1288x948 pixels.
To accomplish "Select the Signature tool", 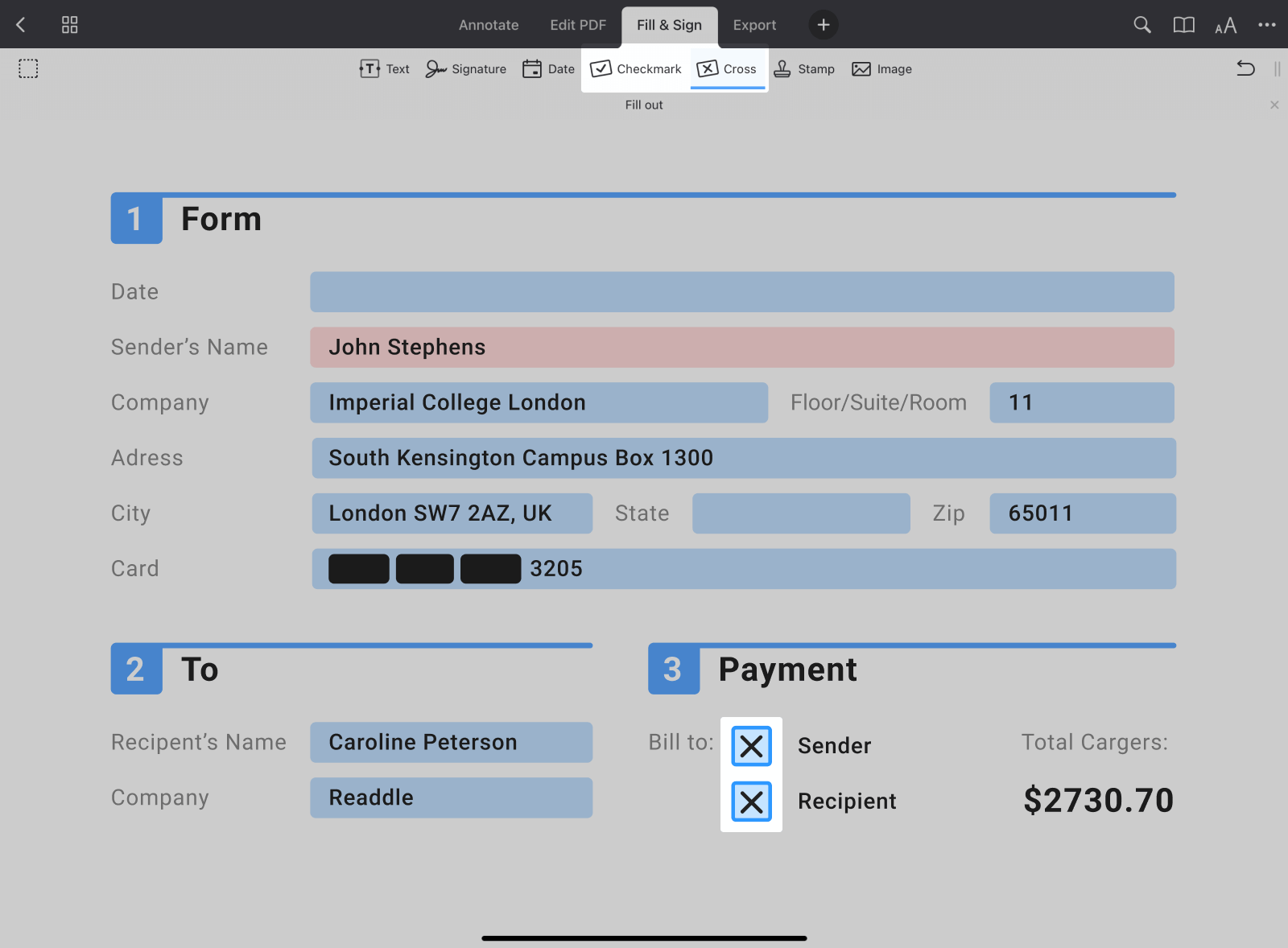I will (x=466, y=68).
